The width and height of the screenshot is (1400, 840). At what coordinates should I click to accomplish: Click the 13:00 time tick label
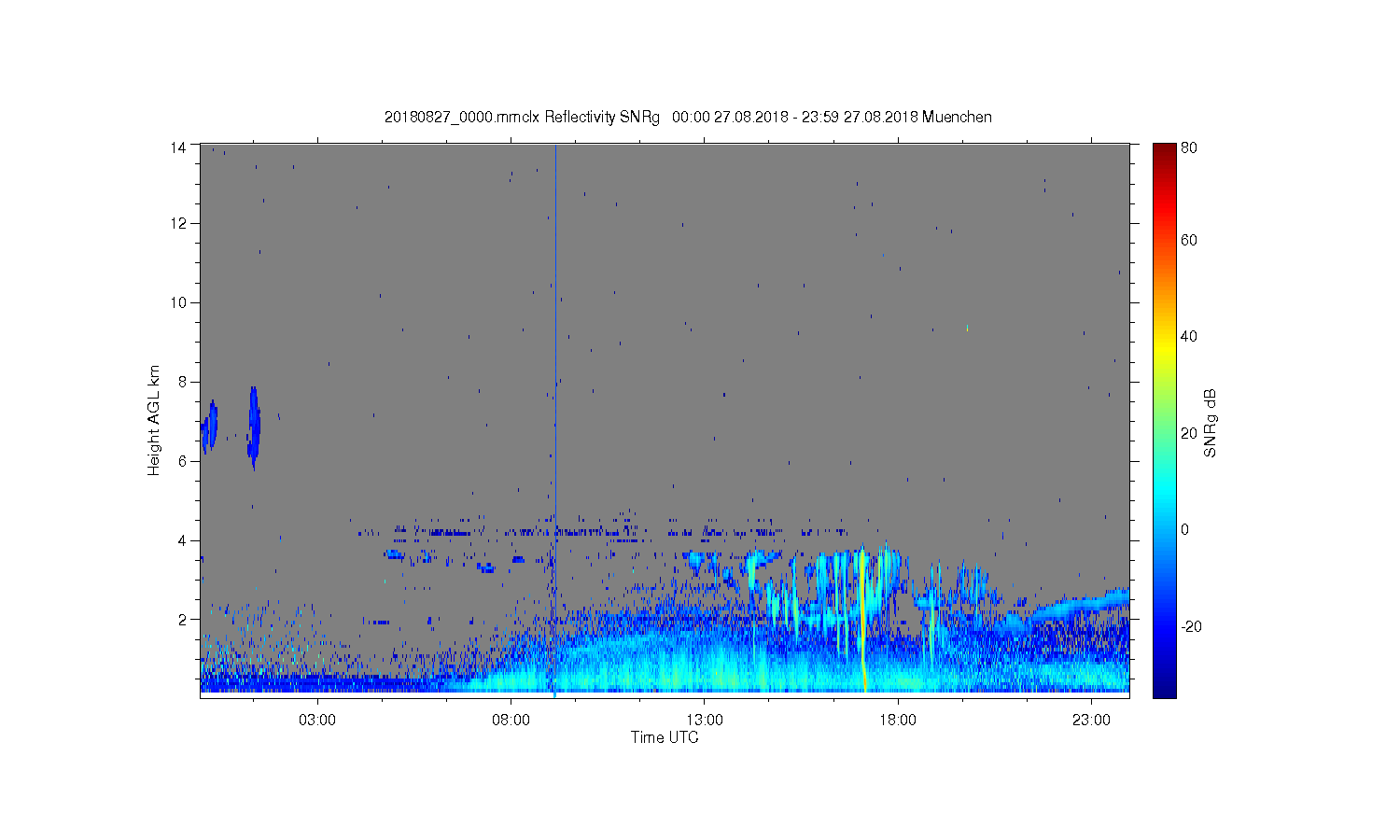[705, 721]
